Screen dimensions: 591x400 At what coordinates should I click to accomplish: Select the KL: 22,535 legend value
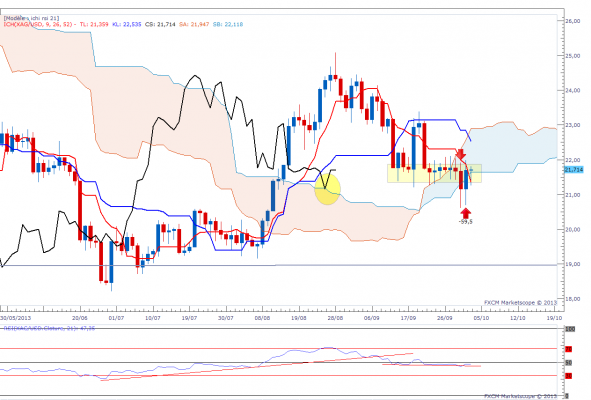tap(127, 24)
